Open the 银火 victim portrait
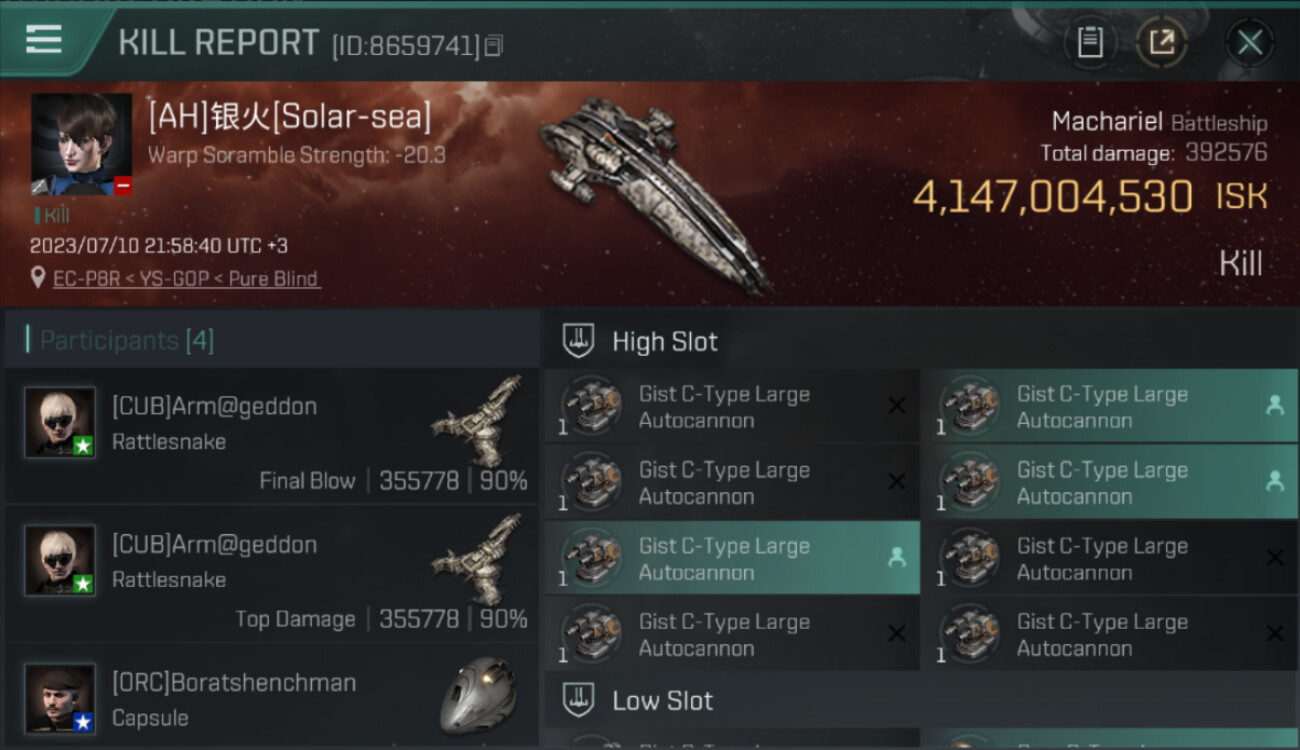1300x750 pixels. 81,144
